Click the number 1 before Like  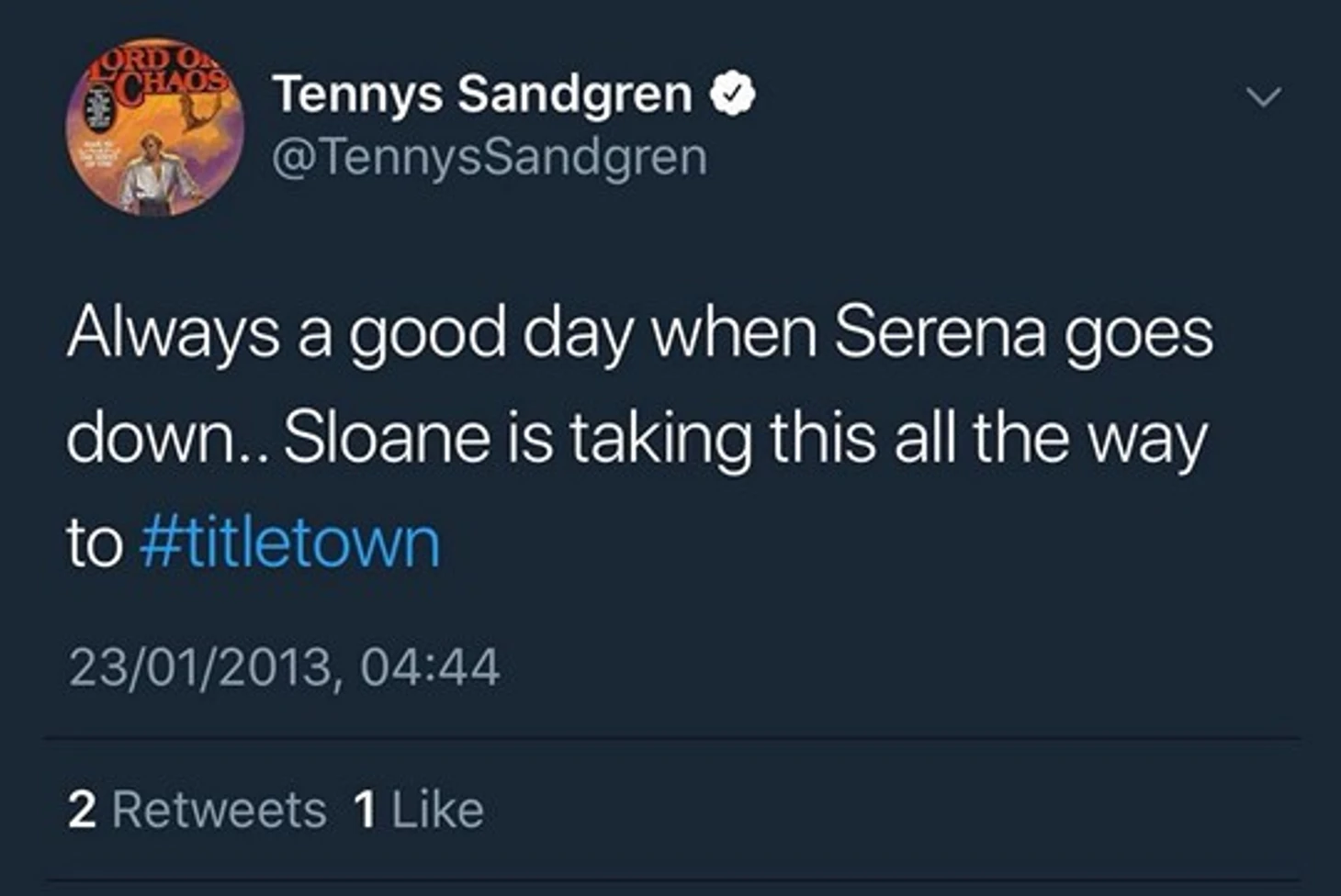(365, 810)
